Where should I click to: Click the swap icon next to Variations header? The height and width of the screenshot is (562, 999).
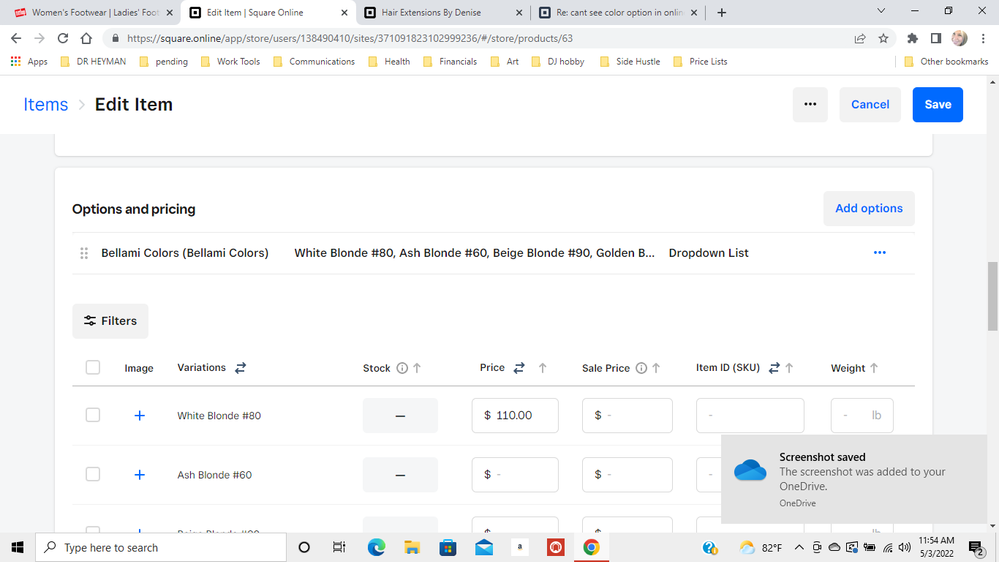point(240,368)
